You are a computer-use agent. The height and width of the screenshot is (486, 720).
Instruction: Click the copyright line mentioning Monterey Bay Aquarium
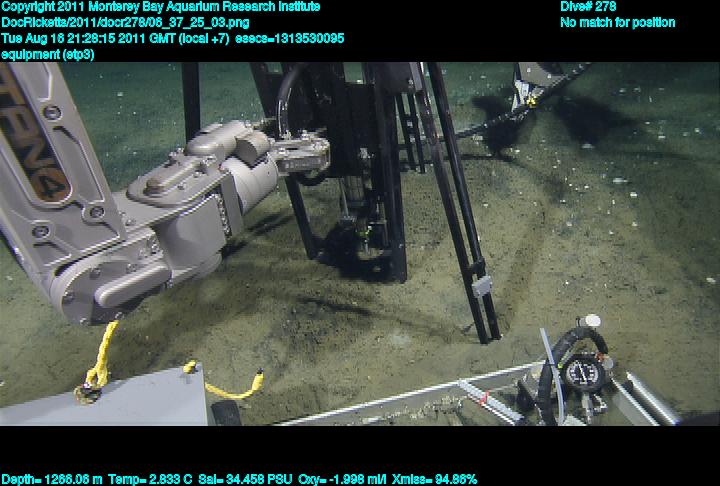(x=160, y=7)
